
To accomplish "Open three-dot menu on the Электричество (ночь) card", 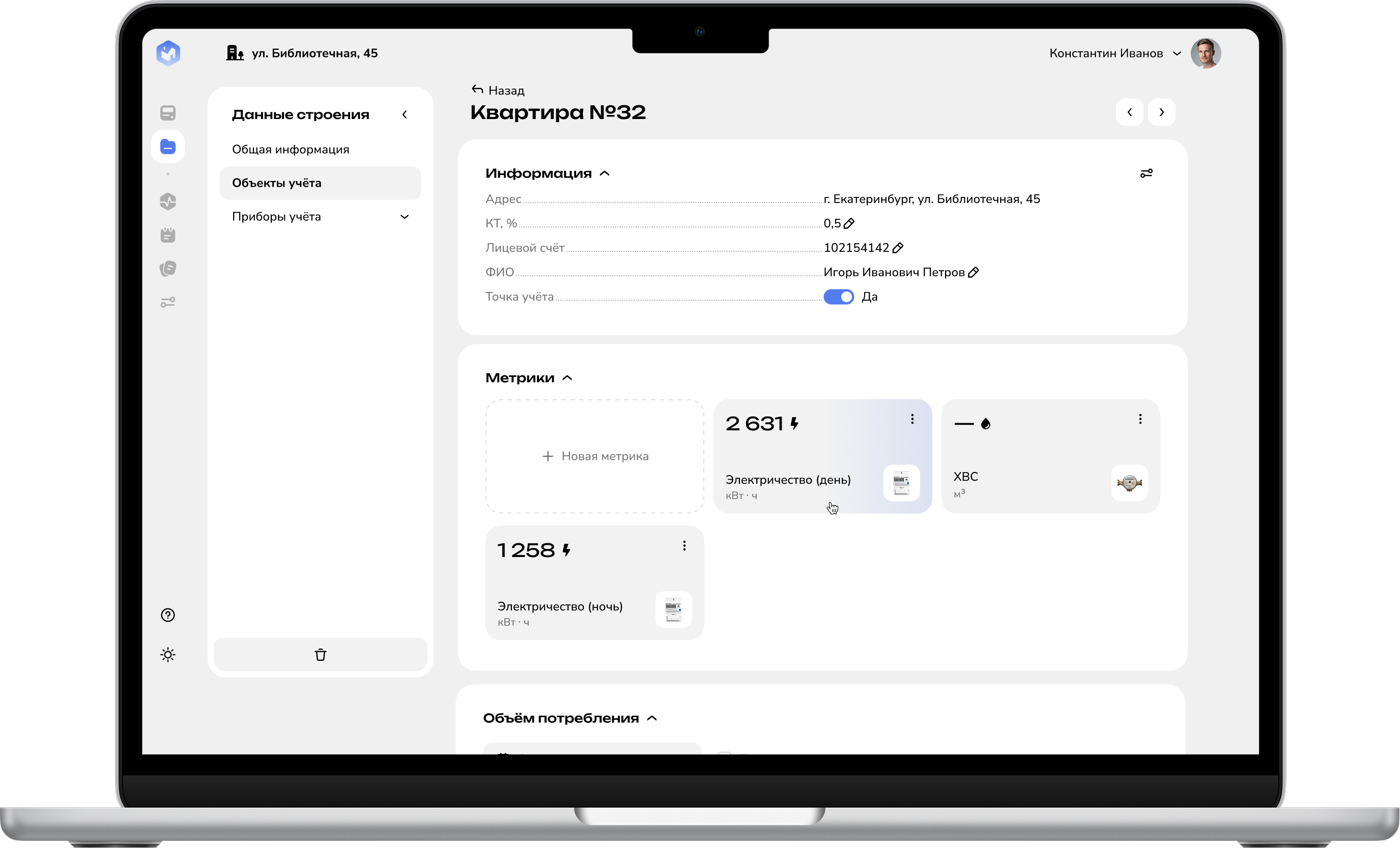I will [x=684, y=546].
